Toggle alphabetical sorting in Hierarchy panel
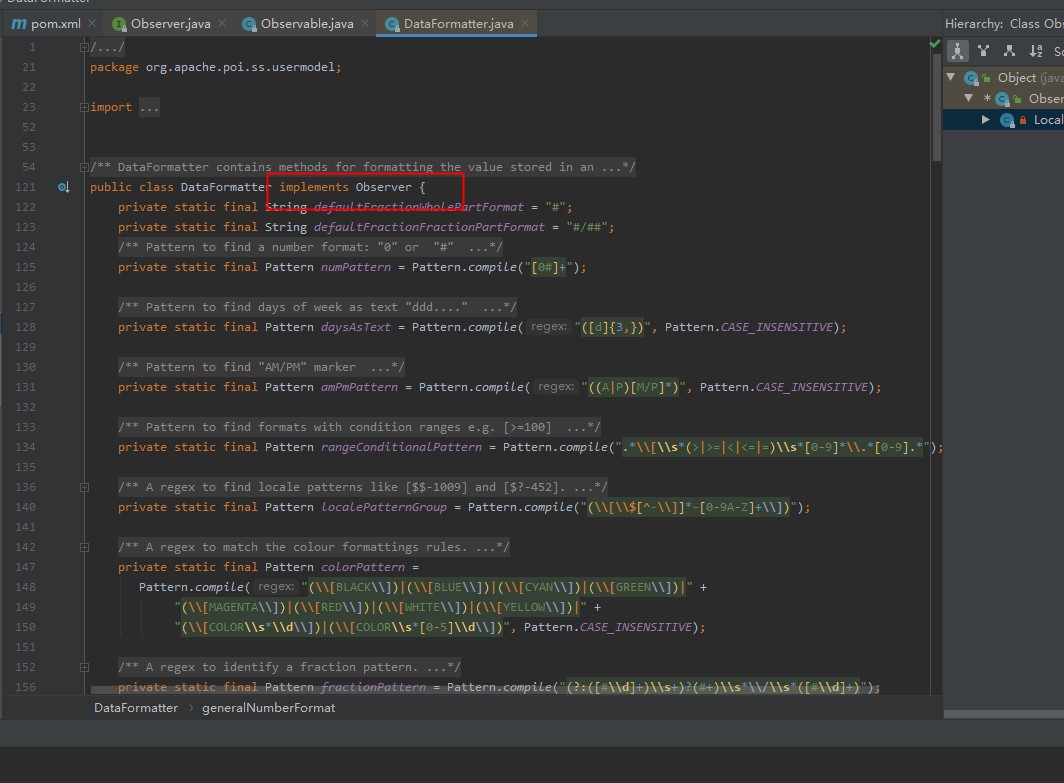 tap(1036, 51)
